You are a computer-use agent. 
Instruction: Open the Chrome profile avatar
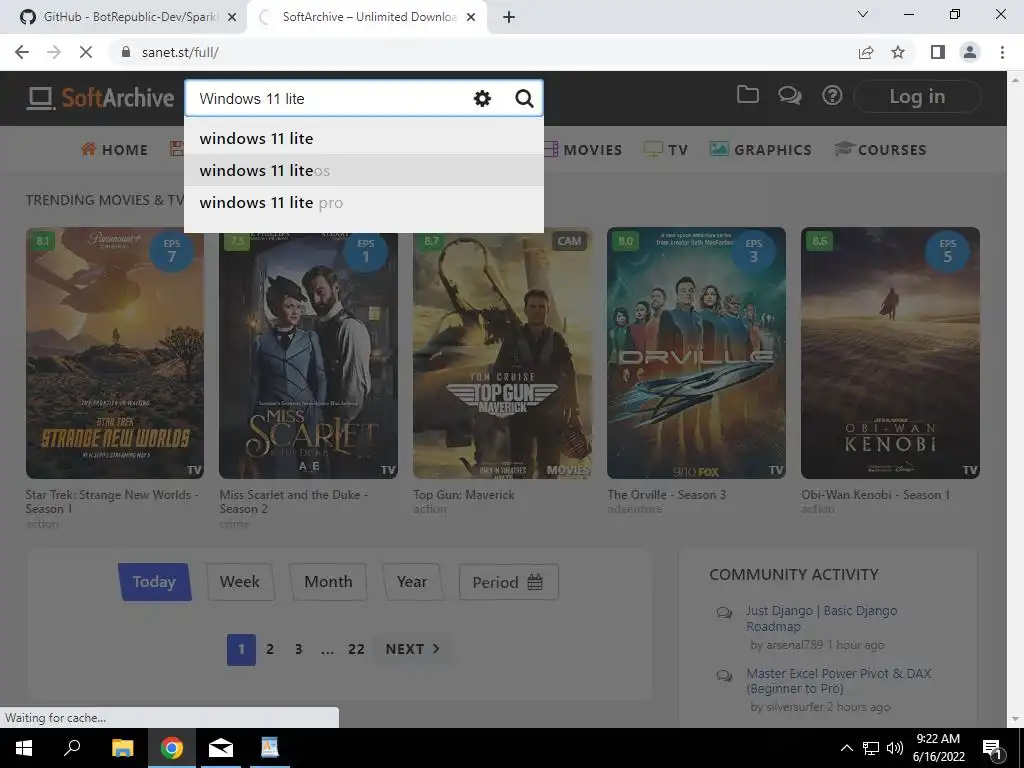[x=970, y=52]
